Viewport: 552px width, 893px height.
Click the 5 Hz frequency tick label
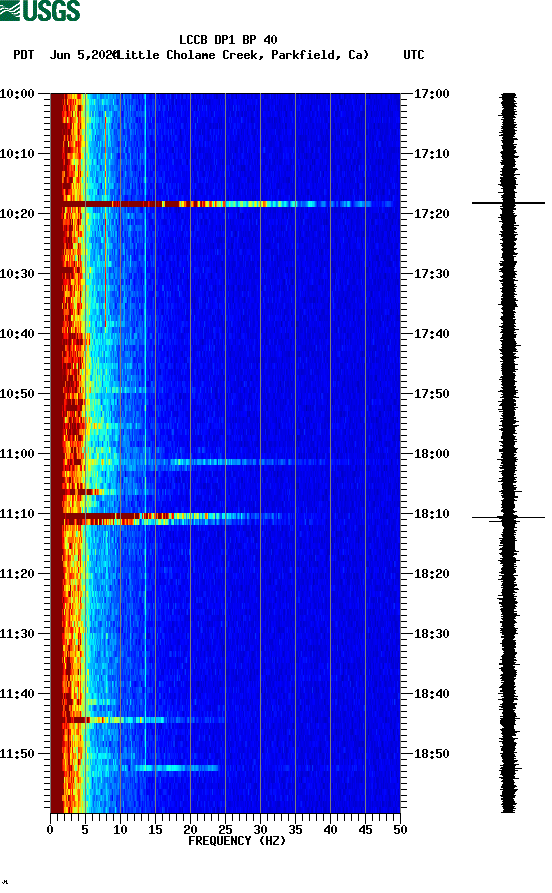pos(85,830)
